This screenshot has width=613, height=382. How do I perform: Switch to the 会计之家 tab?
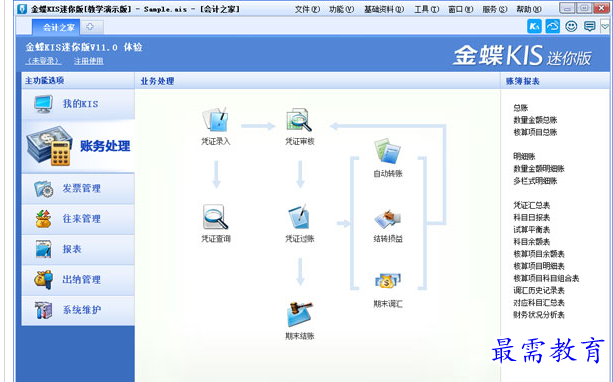[x=56, y=27]
